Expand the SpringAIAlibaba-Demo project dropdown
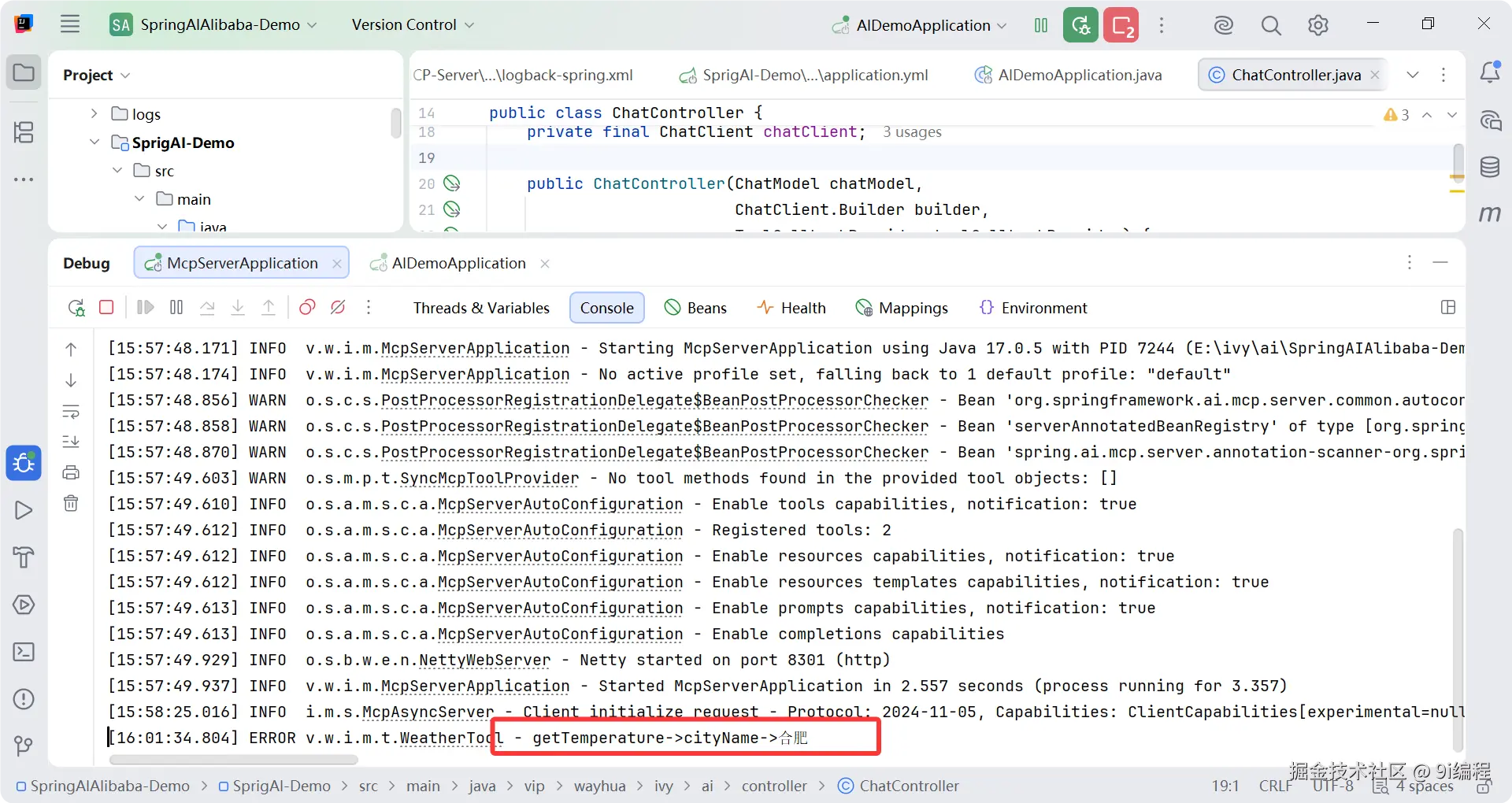 coord(214,25)
